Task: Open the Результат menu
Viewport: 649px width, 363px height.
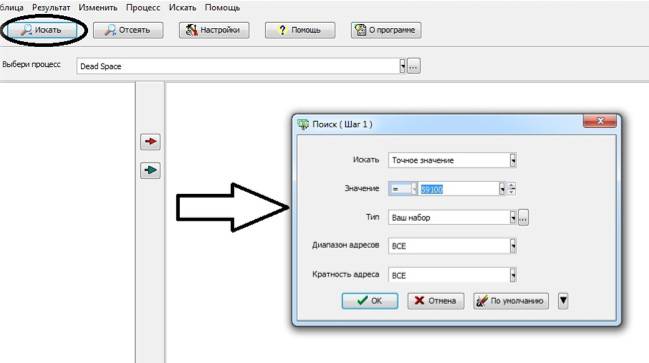Action: coord(51,7)
